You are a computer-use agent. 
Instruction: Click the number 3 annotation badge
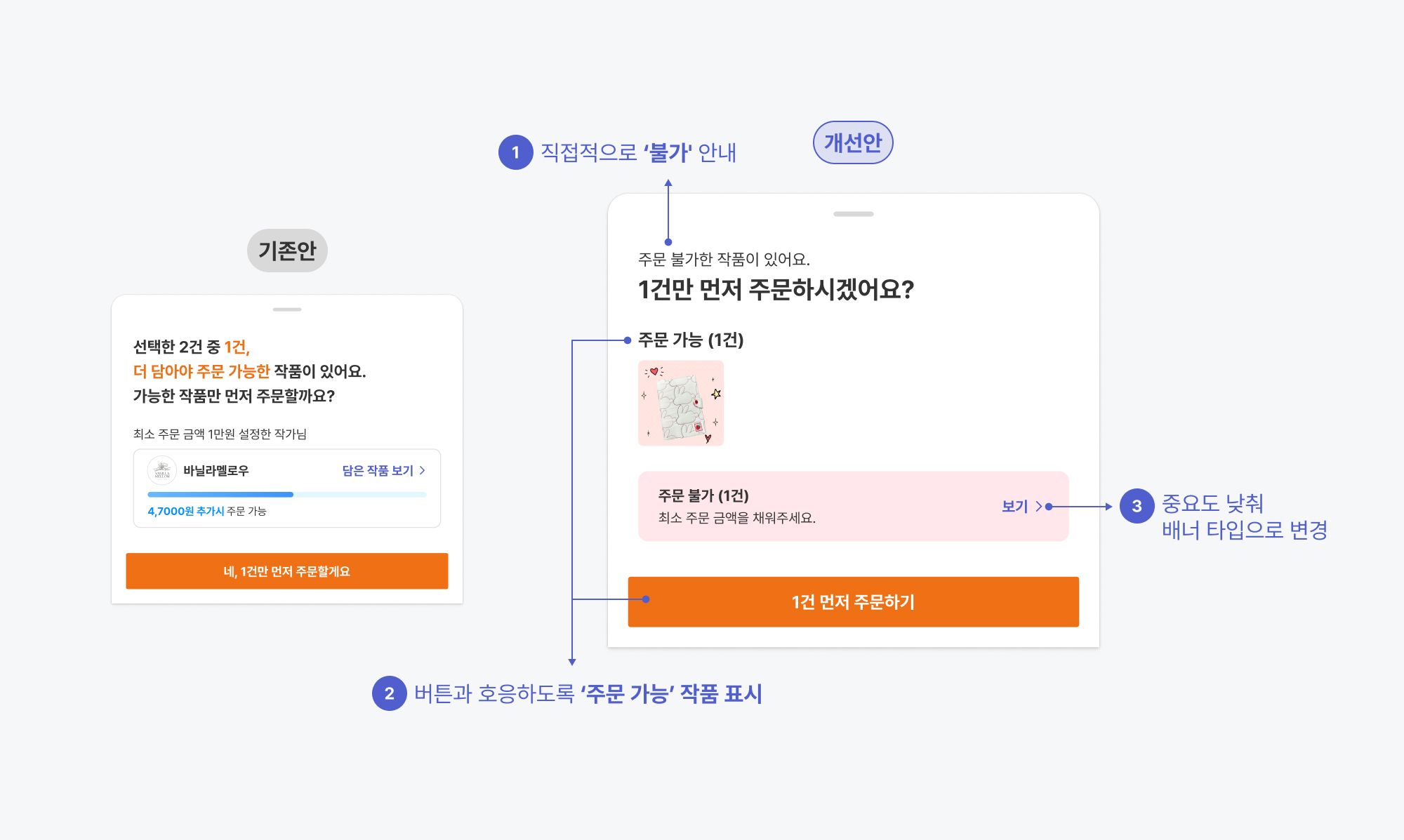pos(1137,506)
